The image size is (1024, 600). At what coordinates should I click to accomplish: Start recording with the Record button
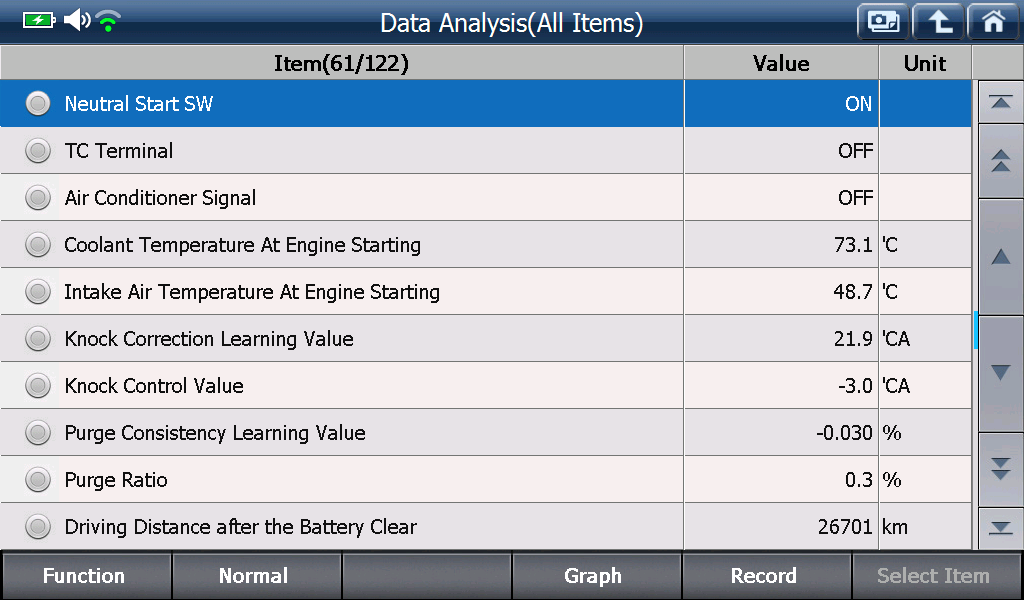[x=765, y=576]
